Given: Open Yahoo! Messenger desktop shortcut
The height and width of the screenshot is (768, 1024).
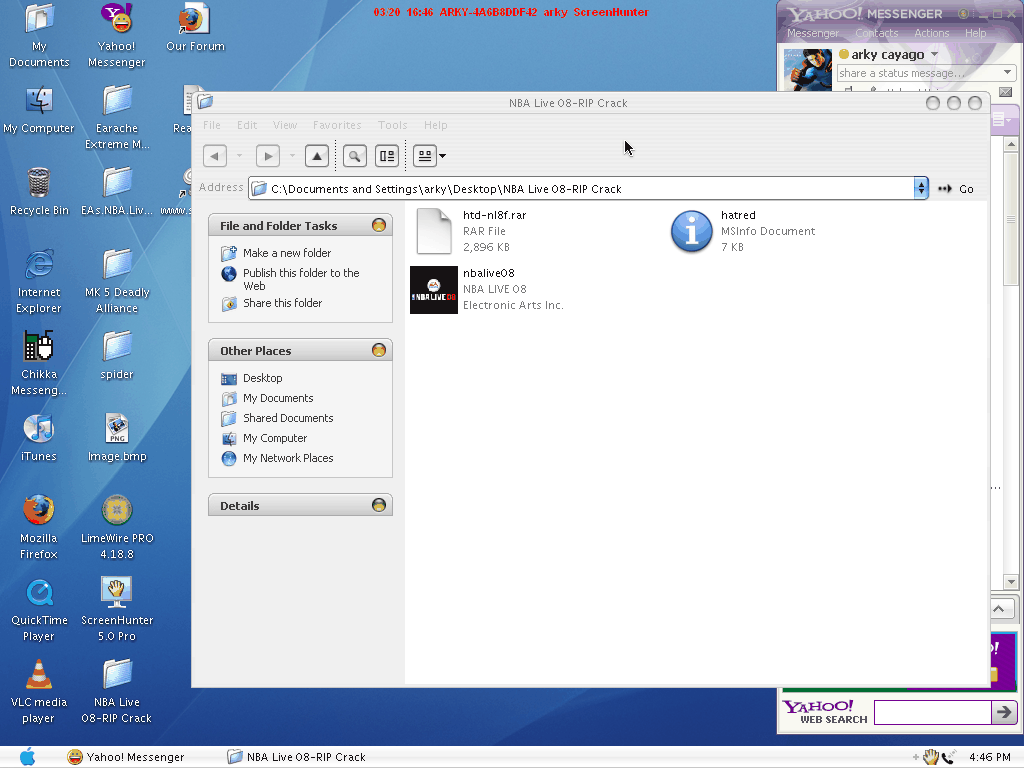Looking at the screenshot, I should click(117, 36).
